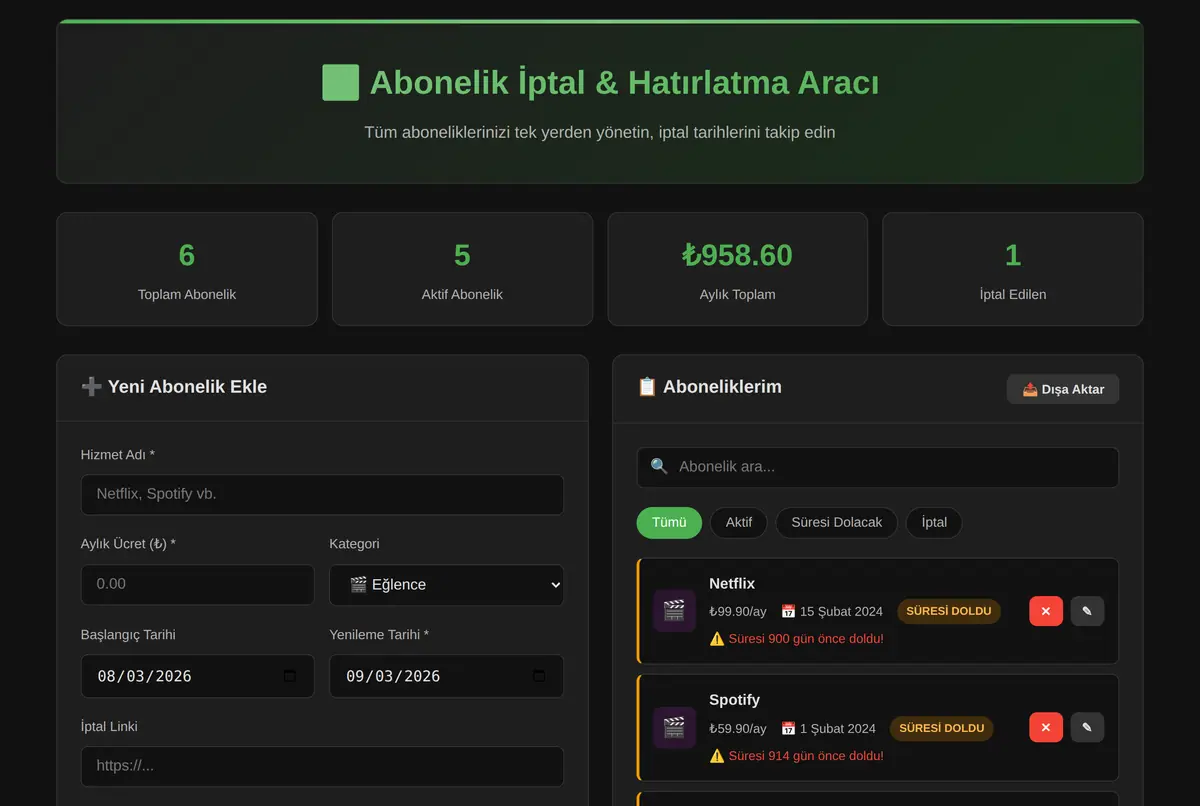The width and height of the screenshot is (1200, 806).
Task: Click the Spotify subscription title
Action: pos(735,700)
